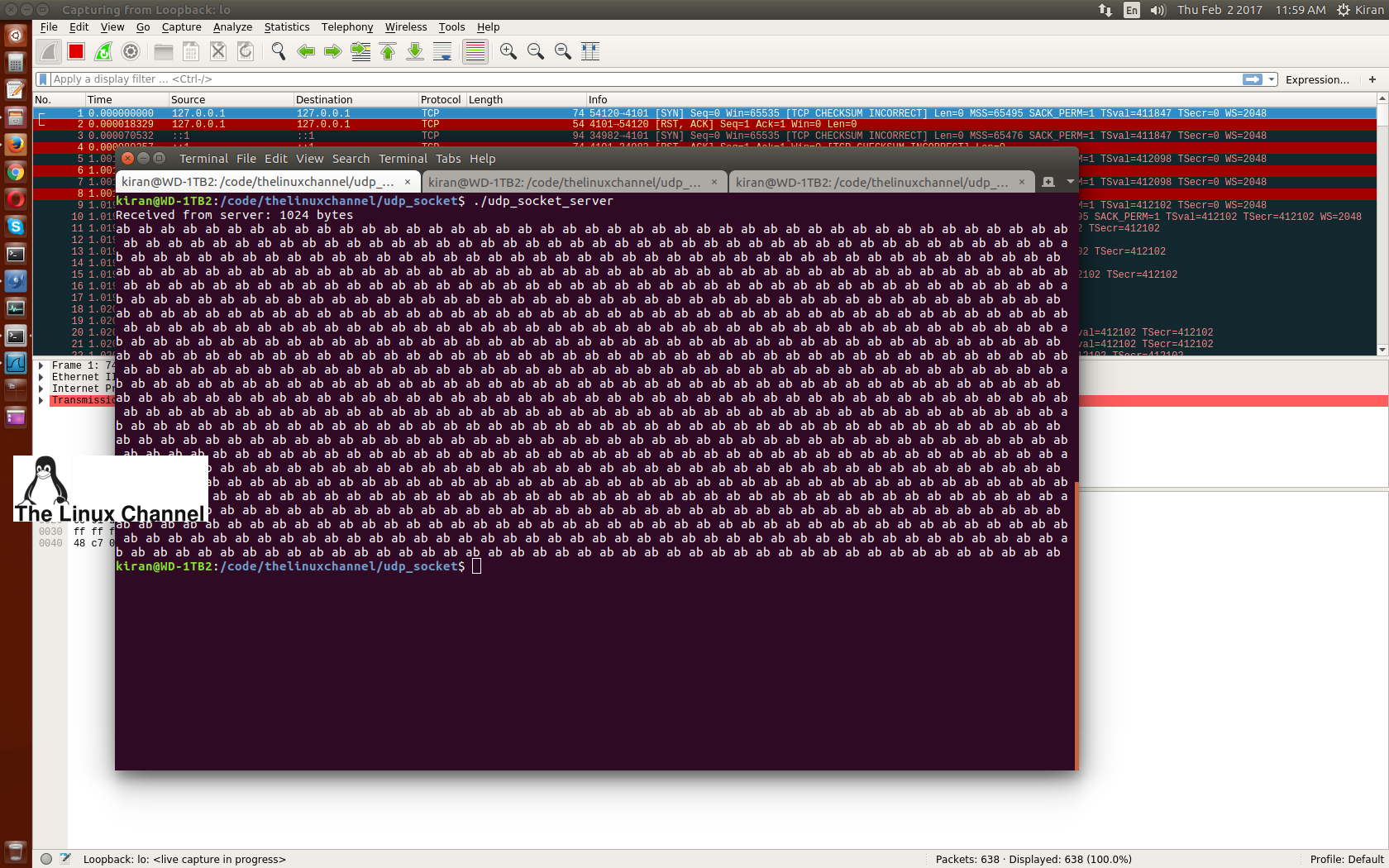Add a filter button with plus
The width and height of the screenshot is (1389, 868).
tap(1372, 79)
